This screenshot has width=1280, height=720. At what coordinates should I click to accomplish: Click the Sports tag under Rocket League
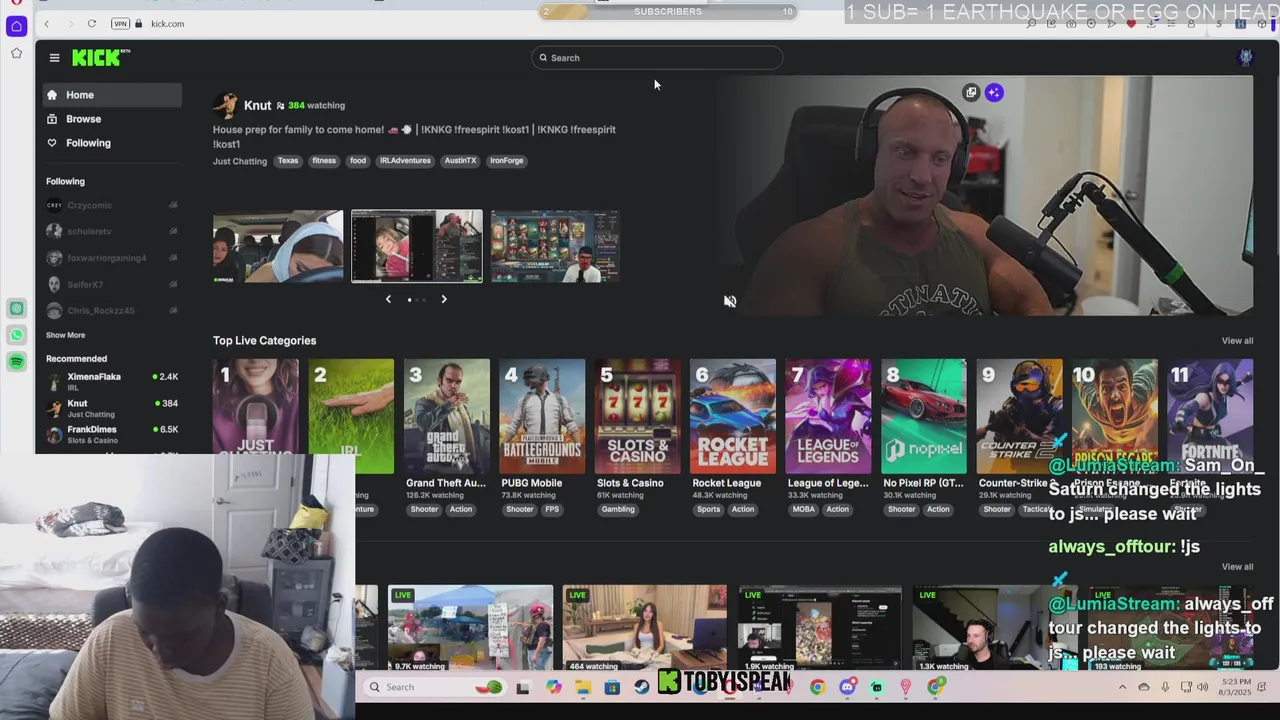[708, 509]
